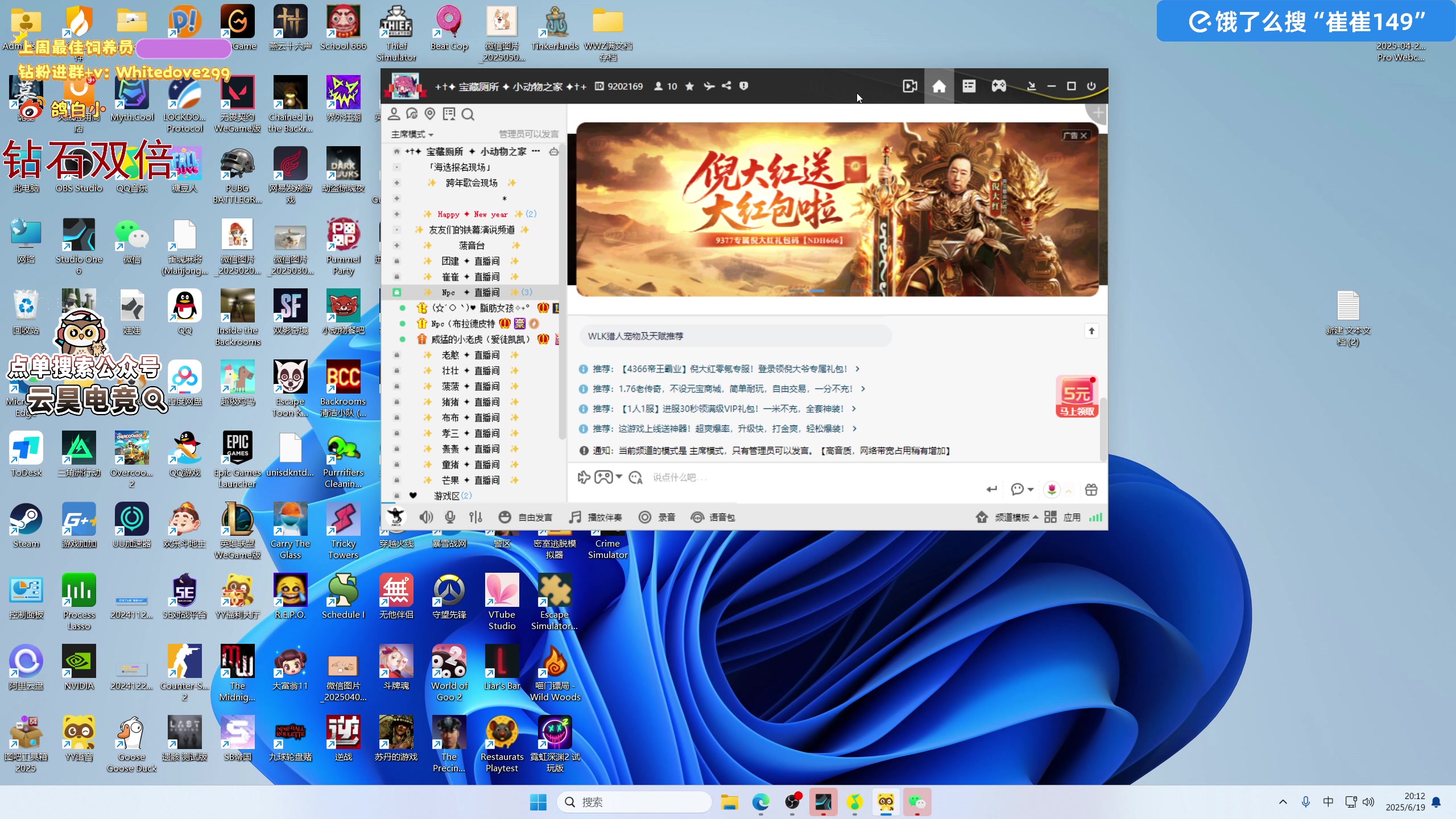Viewport: 1456px width, 819px height.
Task: Click the search magnifier above channel tree
Action: [468, 114]
